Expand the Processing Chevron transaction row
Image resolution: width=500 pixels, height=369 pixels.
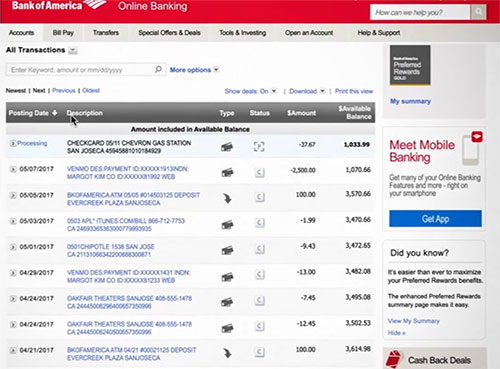[13, 143]
